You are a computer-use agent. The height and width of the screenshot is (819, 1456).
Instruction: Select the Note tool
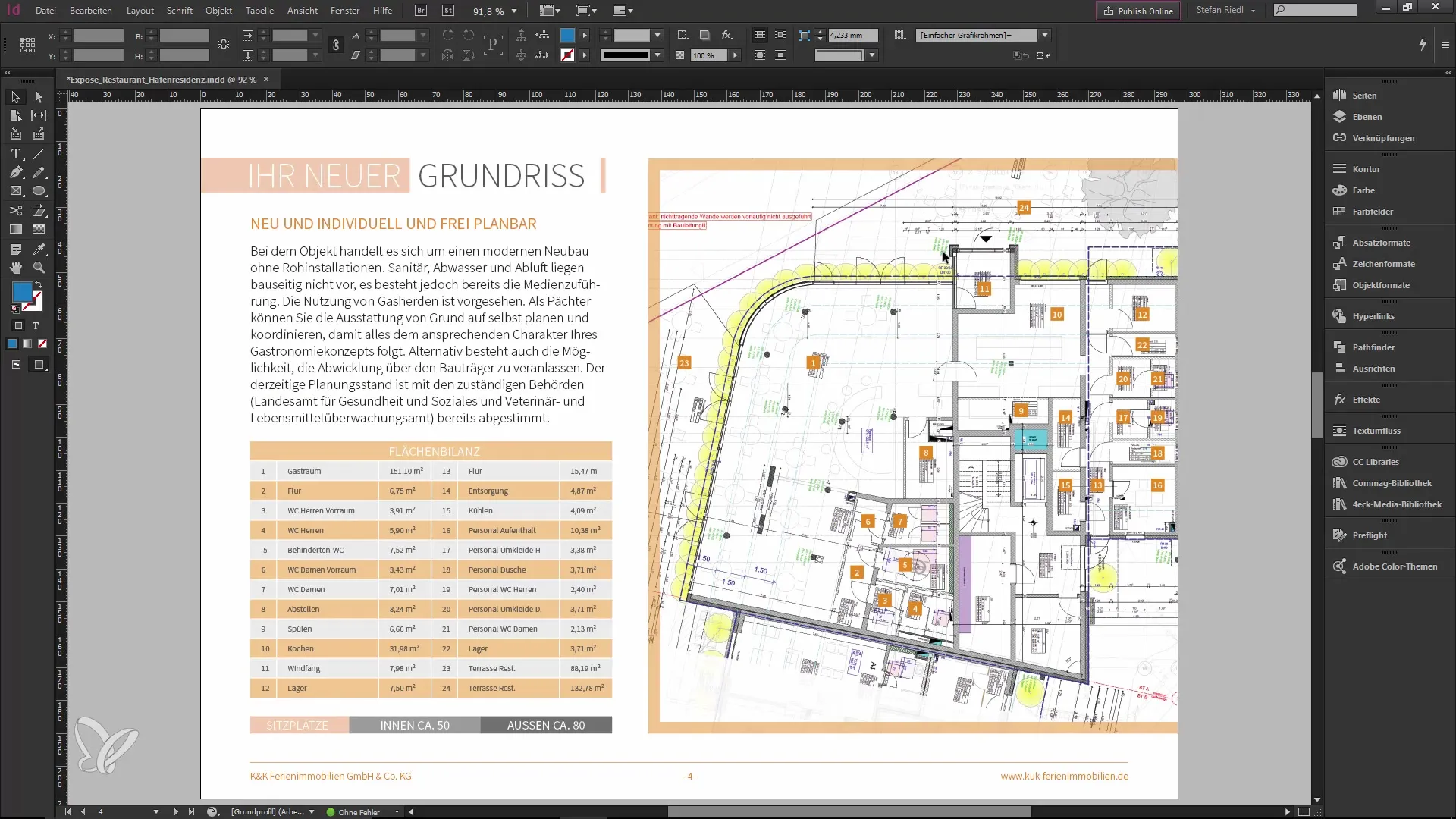[16, 249]
